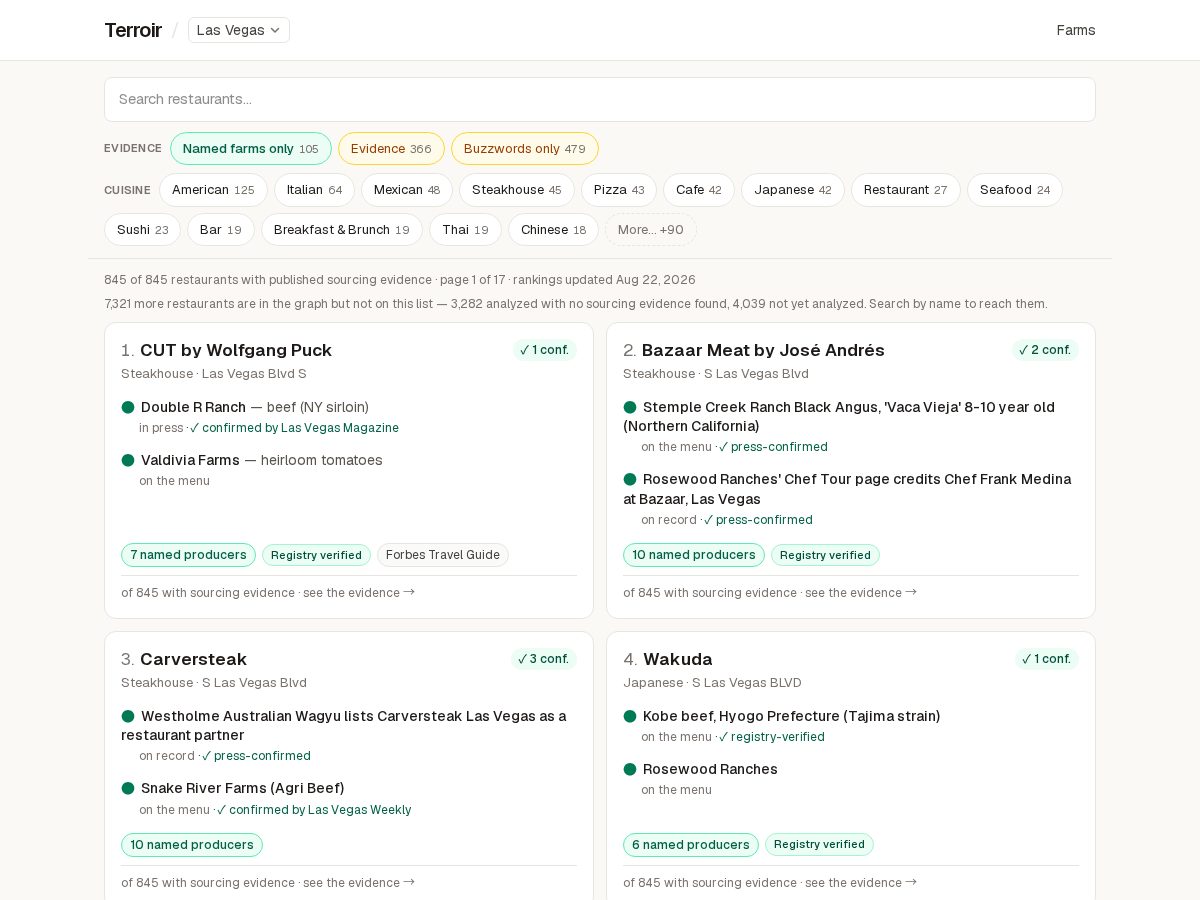Filter by Breakfast & Brunch

342,230
